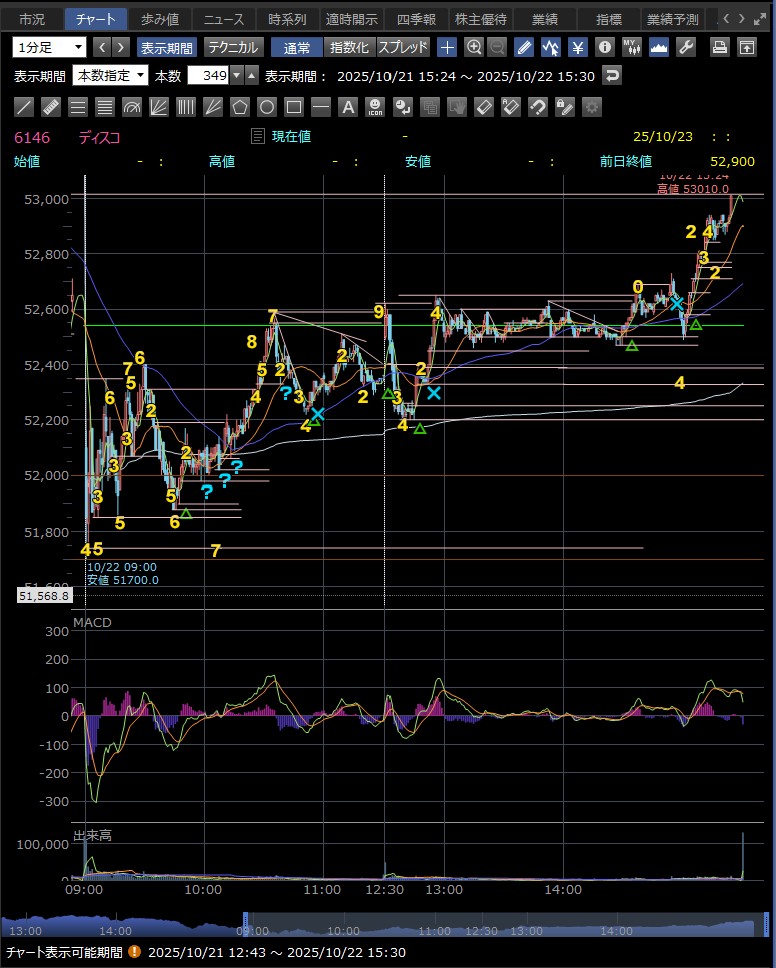Open the 本数指定 period dropdown

click(111, 76)
